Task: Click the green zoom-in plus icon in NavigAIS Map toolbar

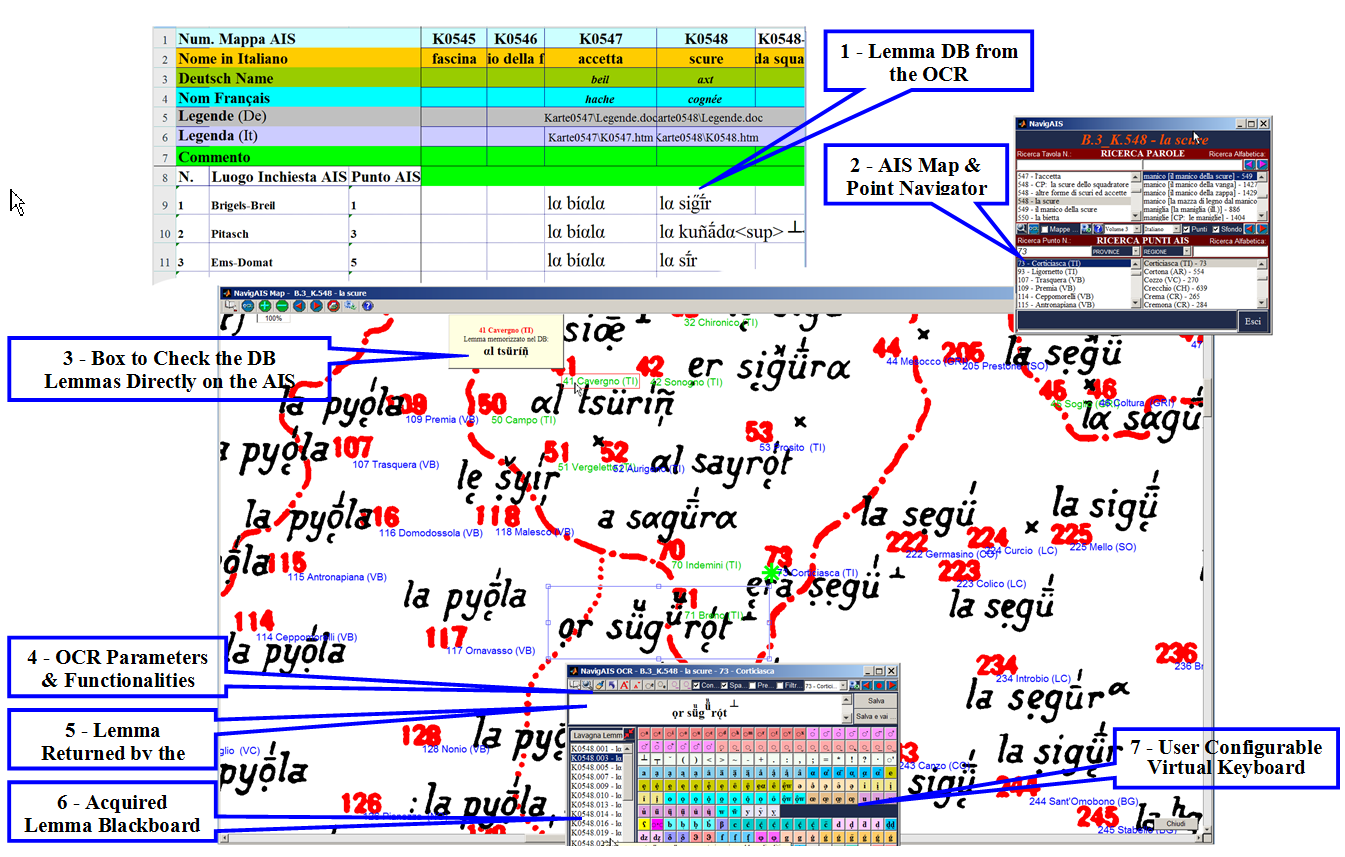Action: [x=265, y=305]
